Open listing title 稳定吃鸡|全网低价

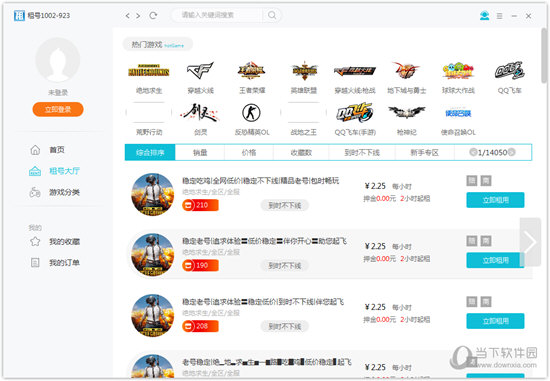point(260,181)
